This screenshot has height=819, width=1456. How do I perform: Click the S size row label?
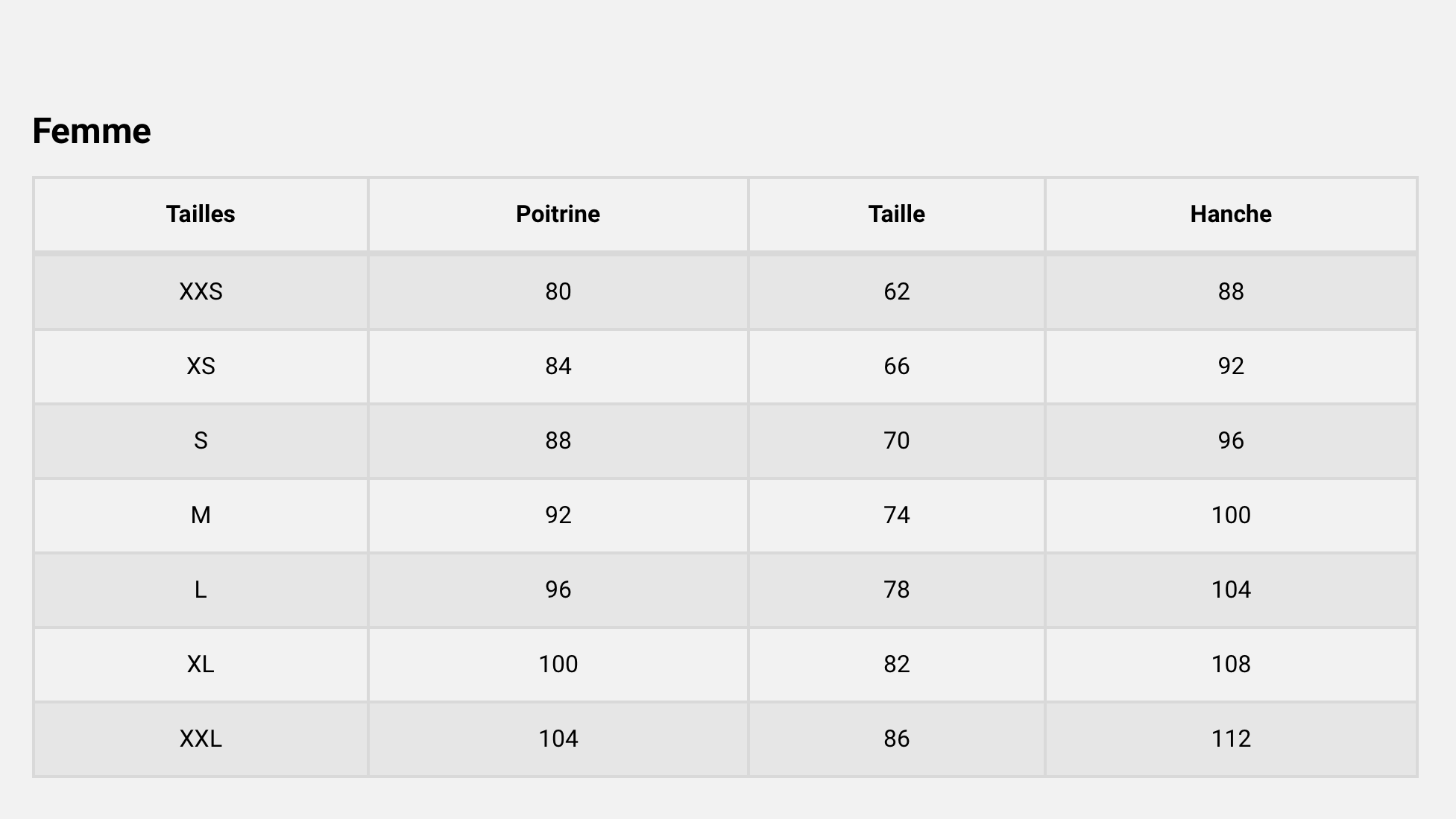201,440
